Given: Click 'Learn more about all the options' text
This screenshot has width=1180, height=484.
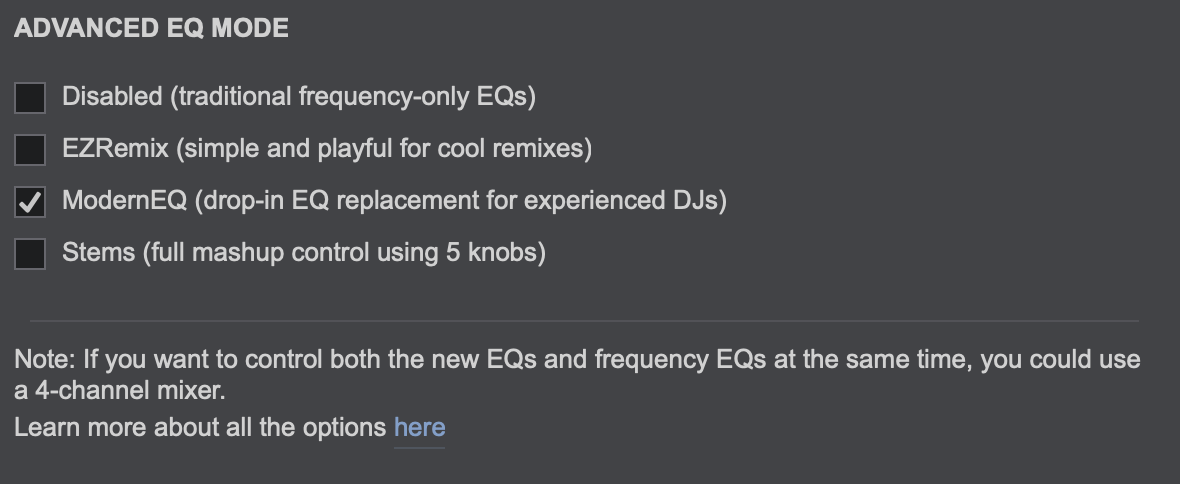Looking at the screenshot, I should [200, 428].
